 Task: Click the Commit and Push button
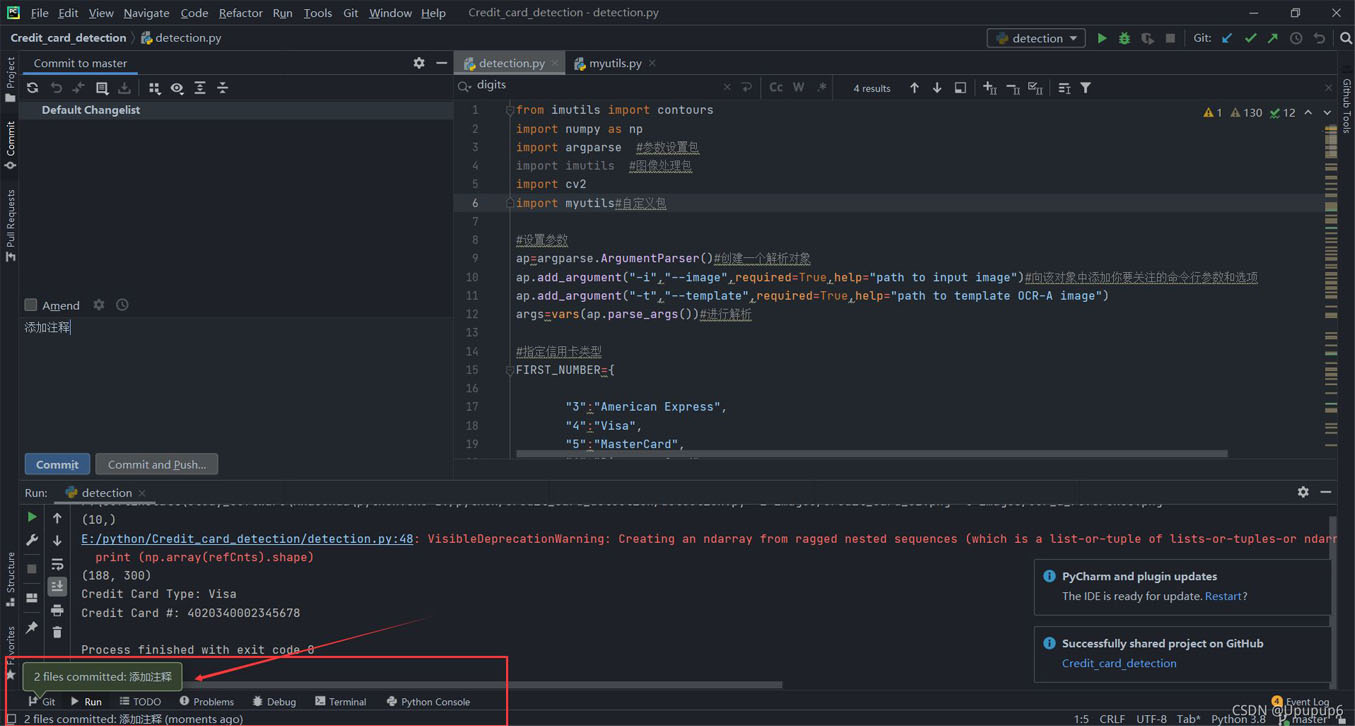[157, 464]
